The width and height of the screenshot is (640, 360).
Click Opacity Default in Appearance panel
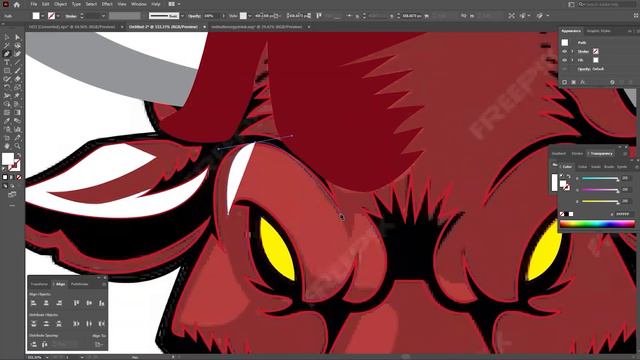(591, 69)
